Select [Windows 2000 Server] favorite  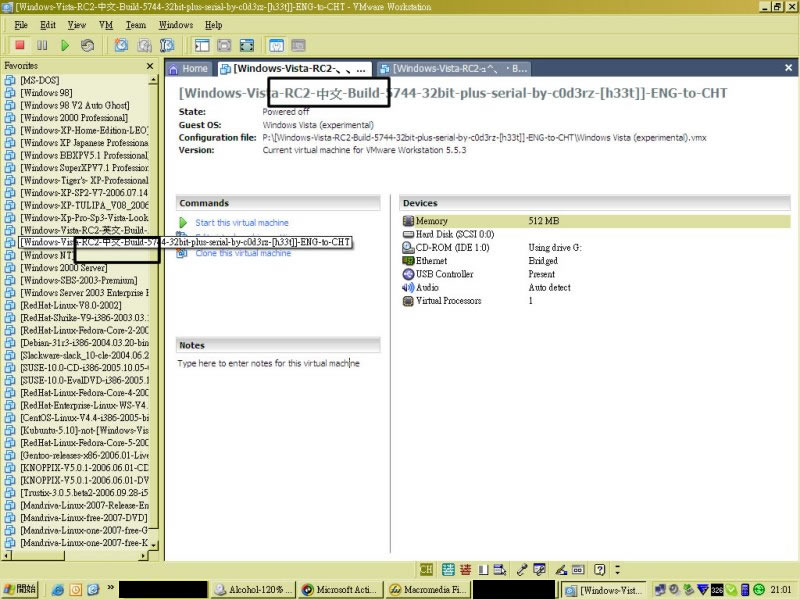[x=63, y=268]
